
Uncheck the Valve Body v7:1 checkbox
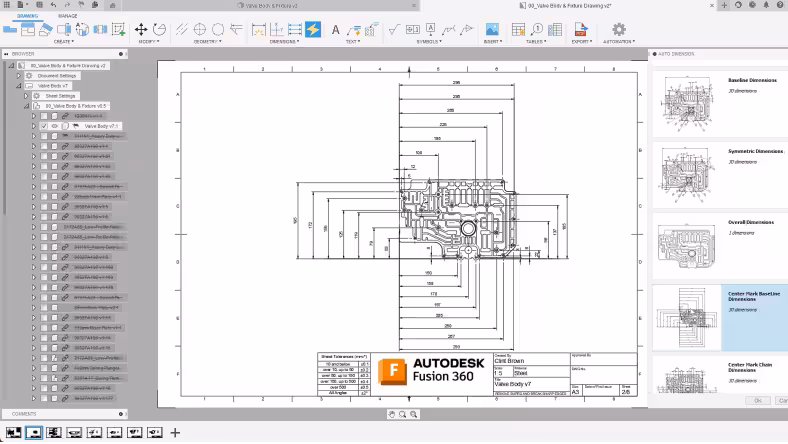pos(43,126)
